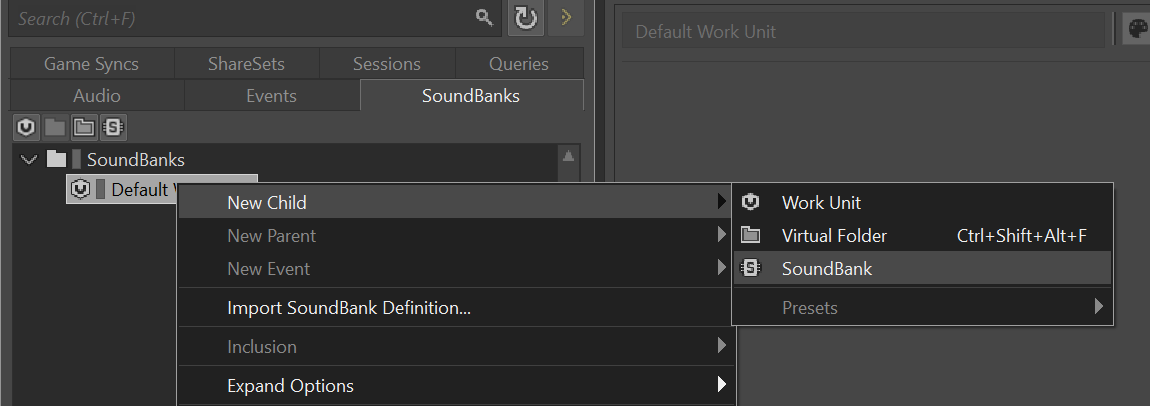Click the tree scrollbar up arrow
This screenshot has height=406, width=1150.
[569, 156]
